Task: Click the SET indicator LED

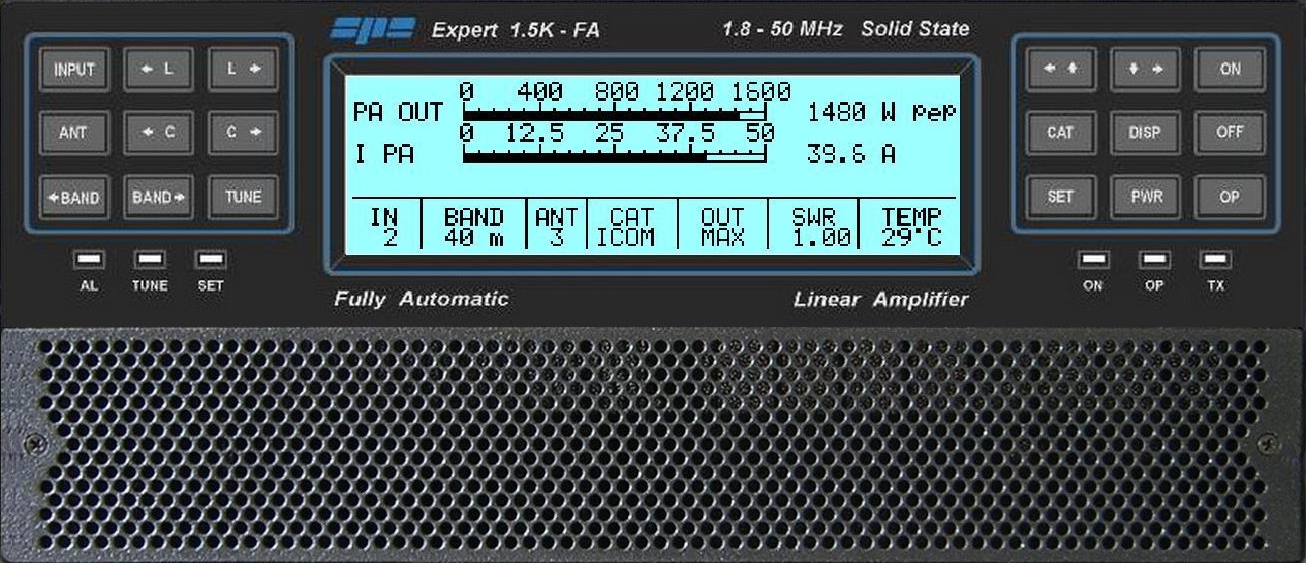Action: [x=210, y=260]
